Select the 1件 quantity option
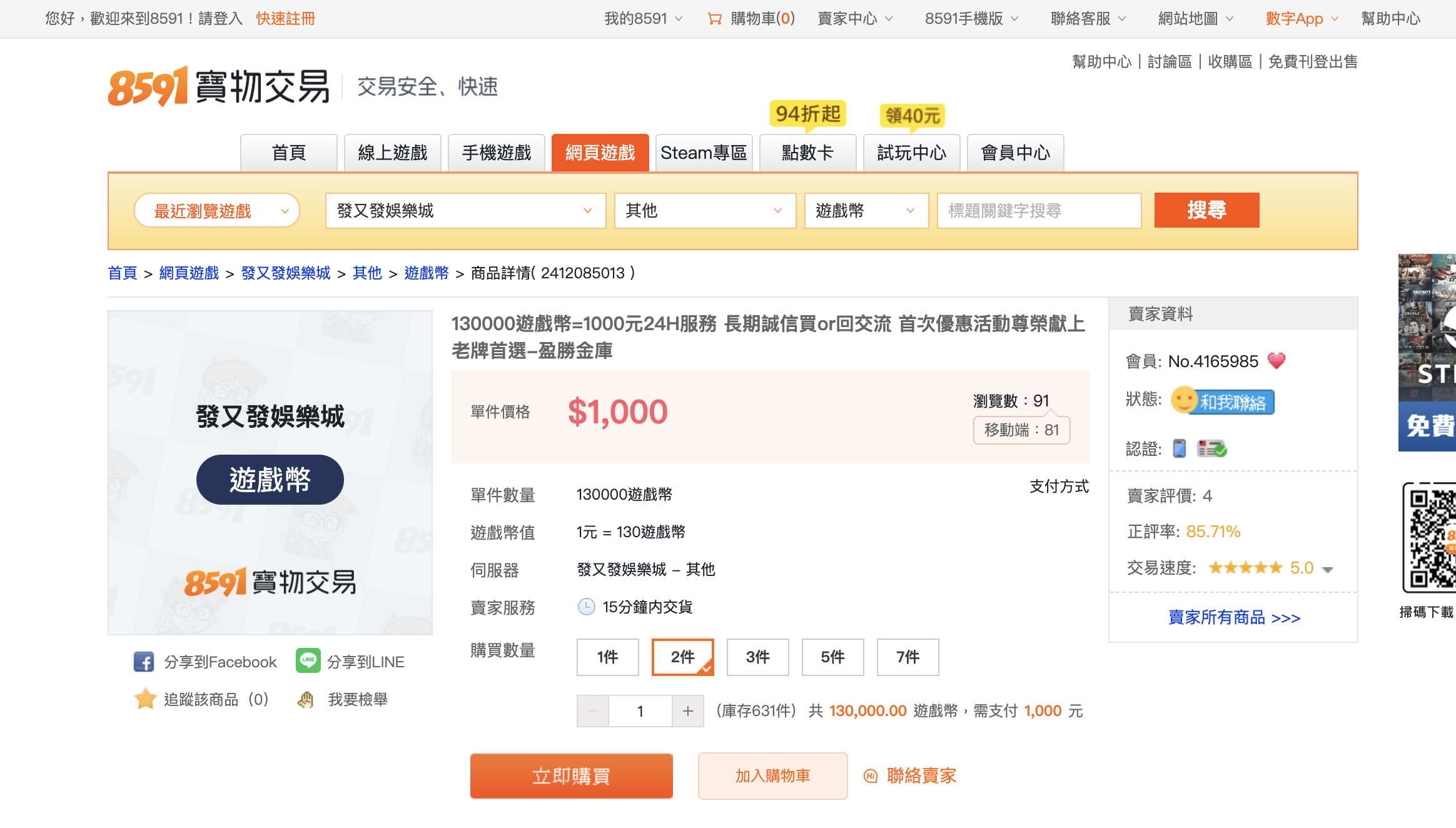Screen dimensions: 1456x828 (607, 657)
